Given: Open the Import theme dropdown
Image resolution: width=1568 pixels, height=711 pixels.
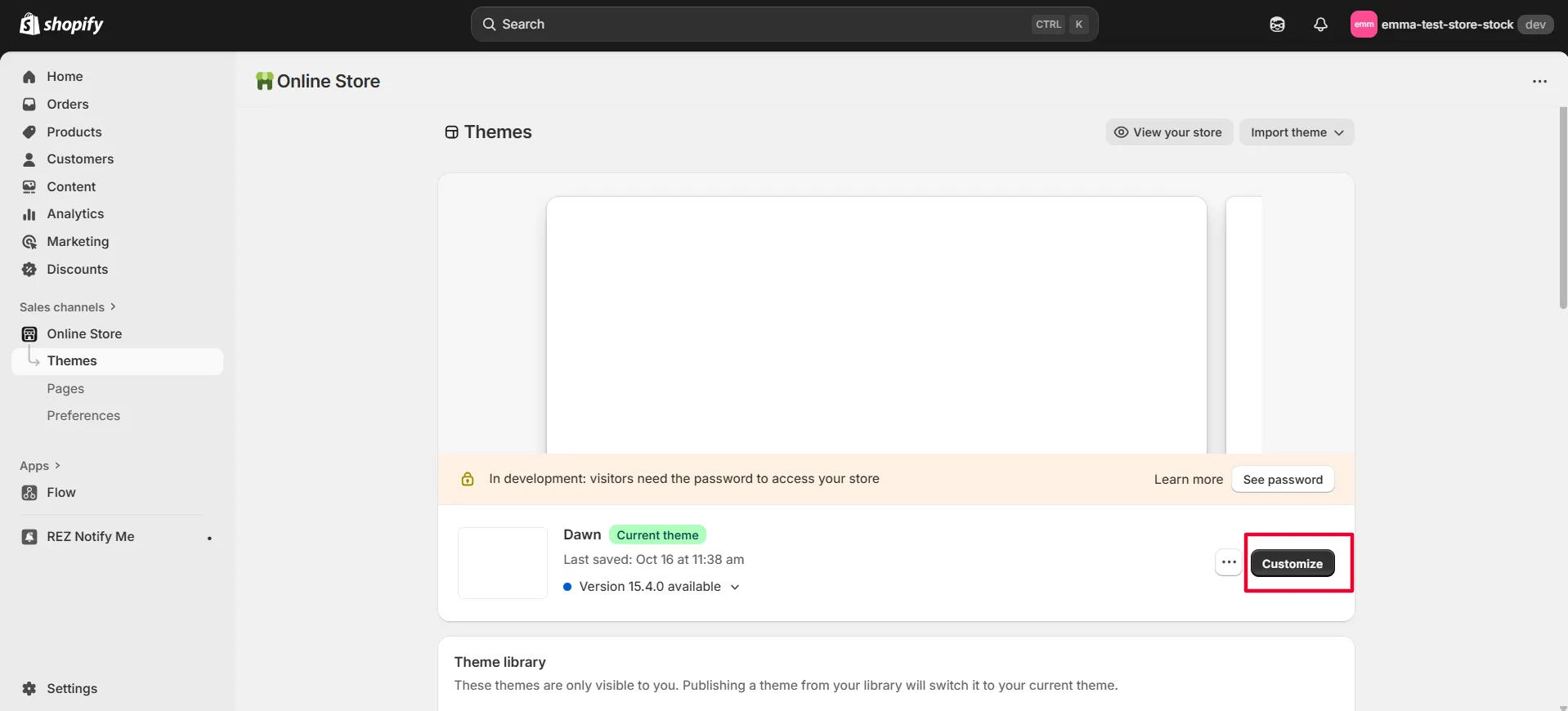Looking at the screenshot, I should click(x=1297, y=132).
